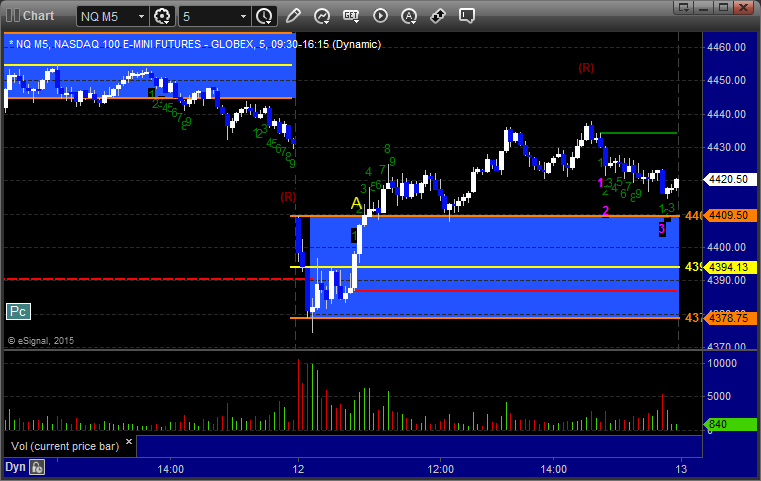Click the orange 4378.75 price label
This screenshot has width=761, height=481.
(x=728, y=318)
